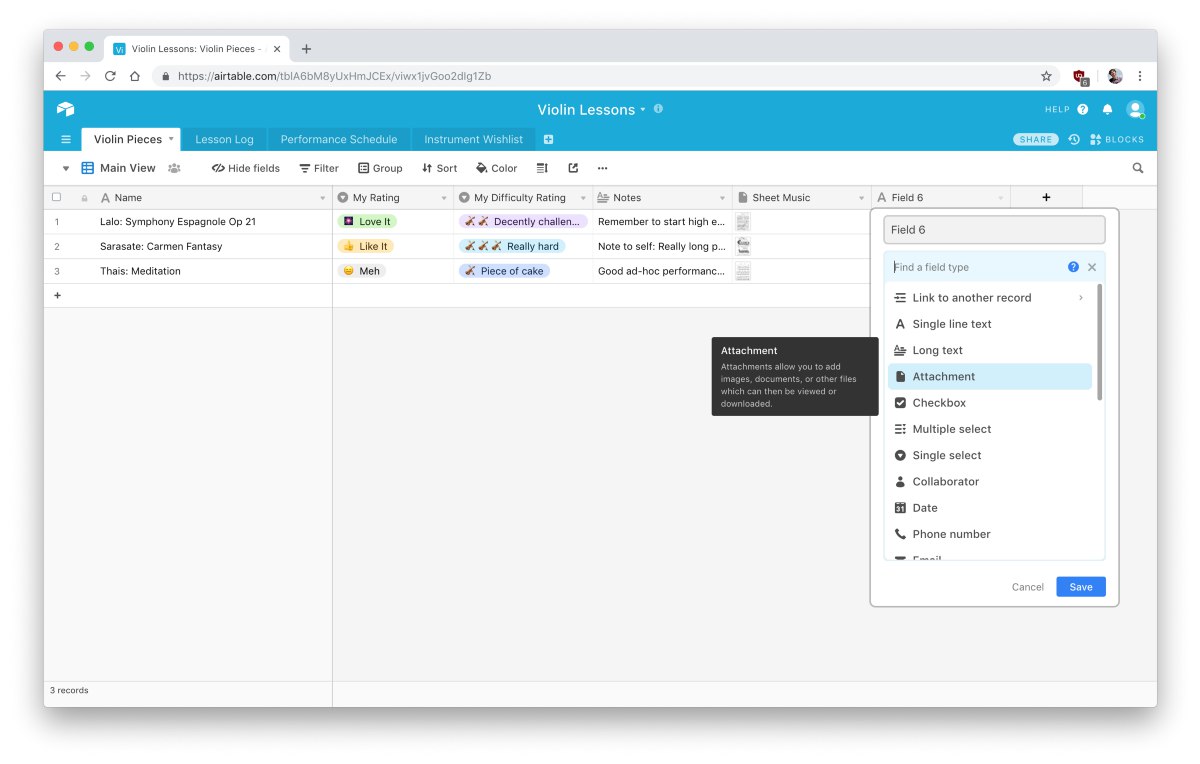Open the Filter menu
Viewport: 1200px width, 764px height.
coord(319,168)
